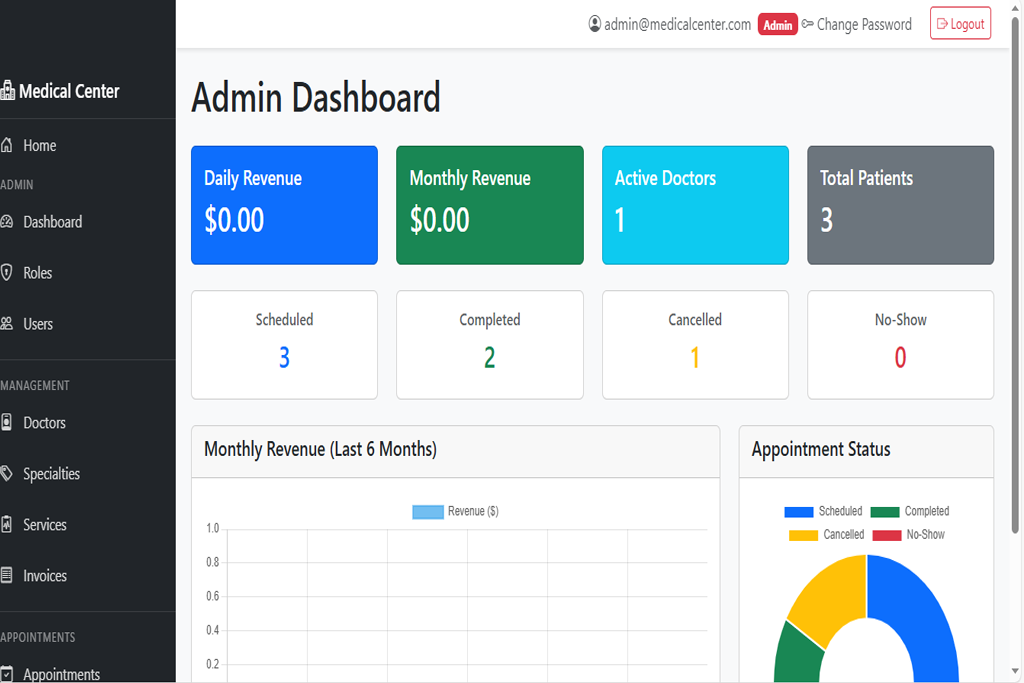Click the Users people icon
Screen dimensions: 1024x683
point(7,324)
